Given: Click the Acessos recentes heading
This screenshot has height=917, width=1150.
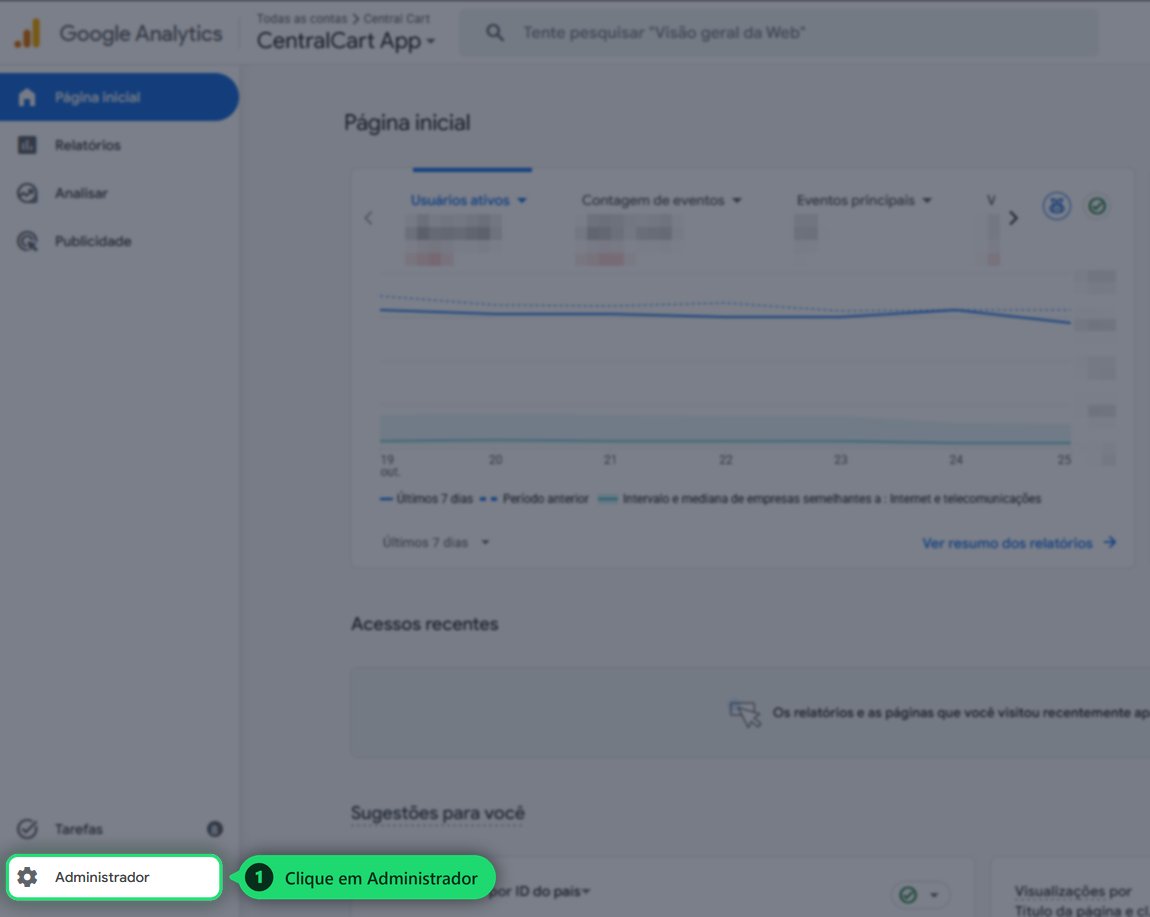Looking at the screenshot, I should [425, 624].
